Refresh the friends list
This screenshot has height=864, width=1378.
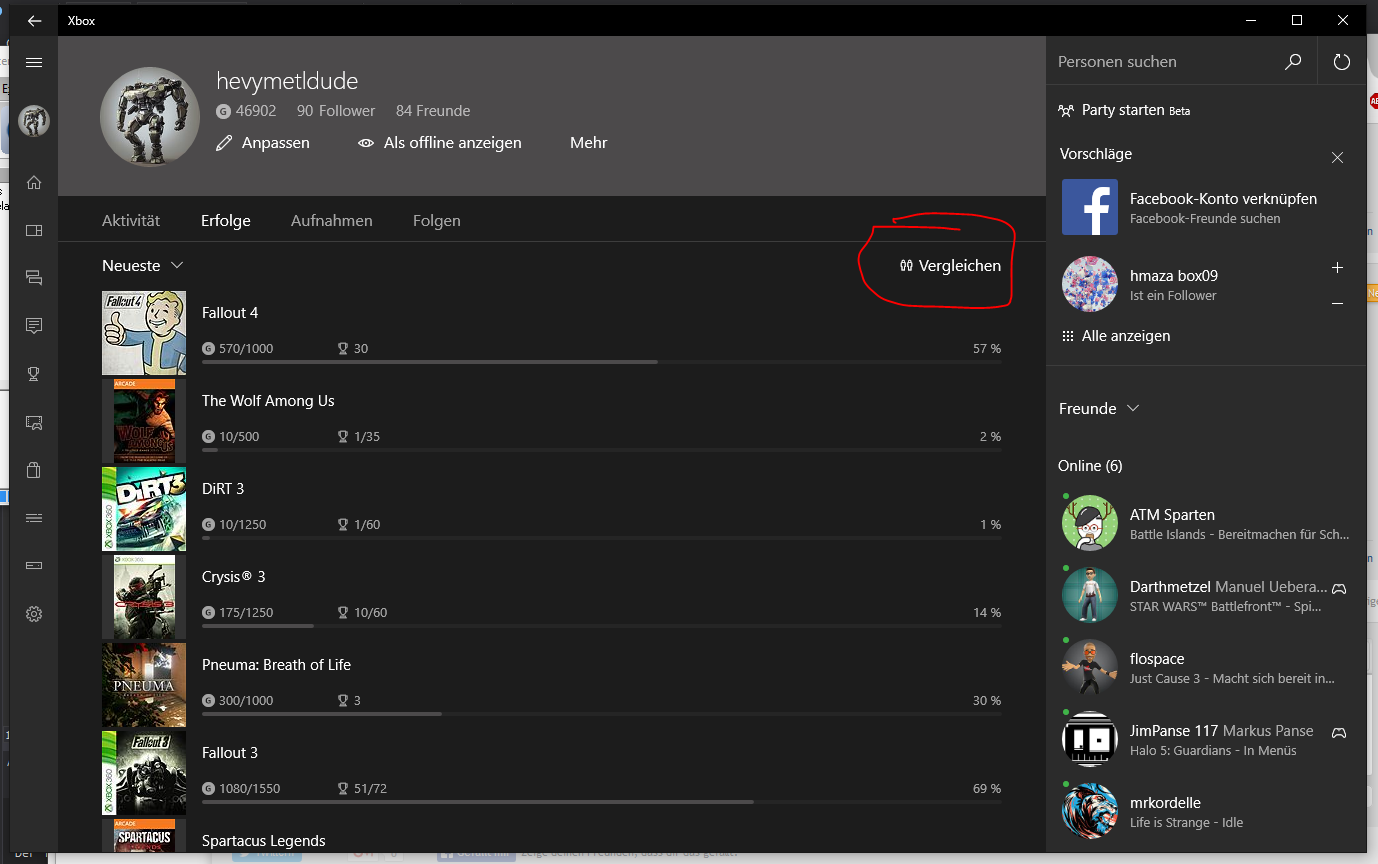click(x=1342, y=62)
